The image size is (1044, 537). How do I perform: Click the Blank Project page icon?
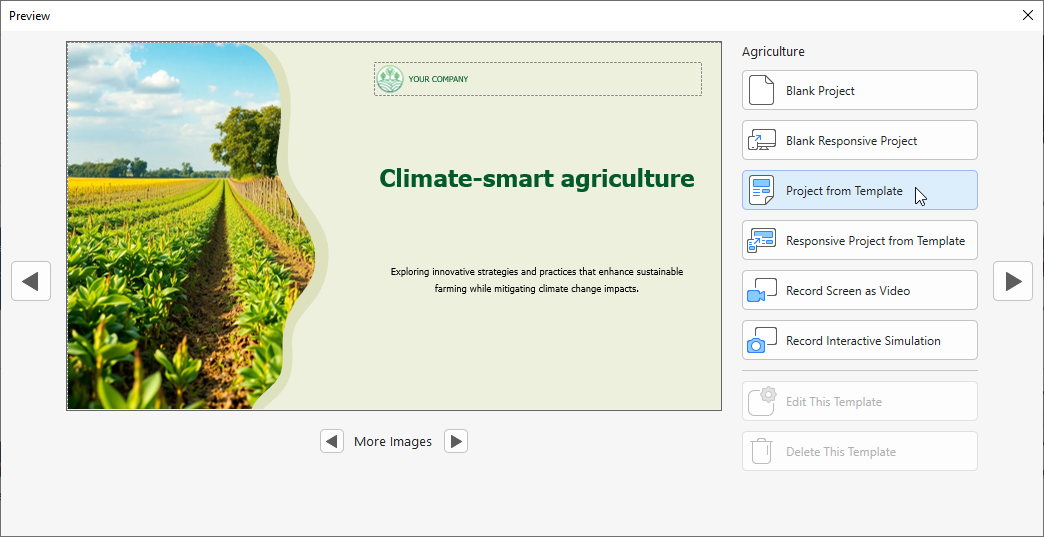click(762, 90)
